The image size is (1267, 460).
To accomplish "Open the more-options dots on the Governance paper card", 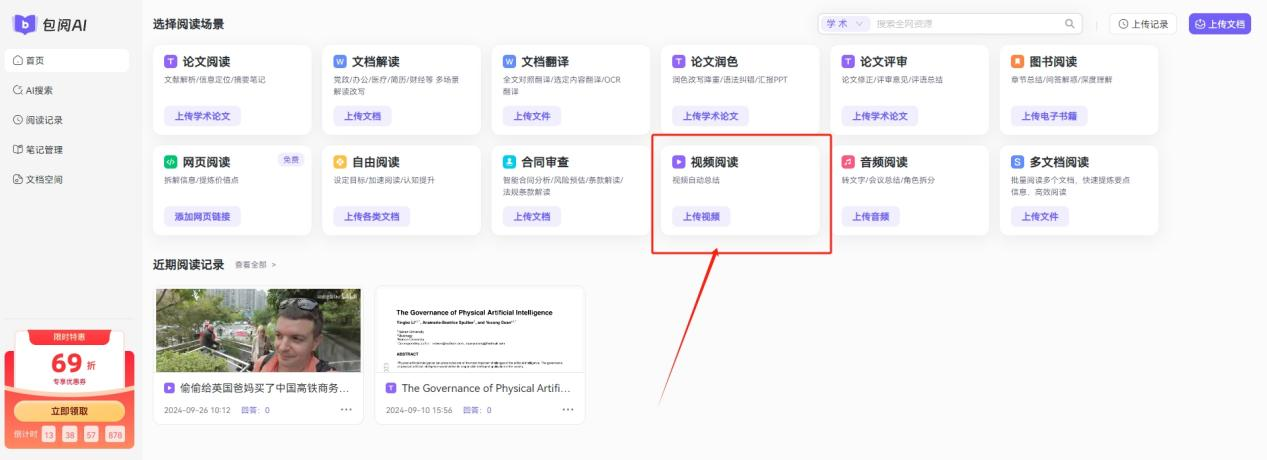I will (567, 410).
